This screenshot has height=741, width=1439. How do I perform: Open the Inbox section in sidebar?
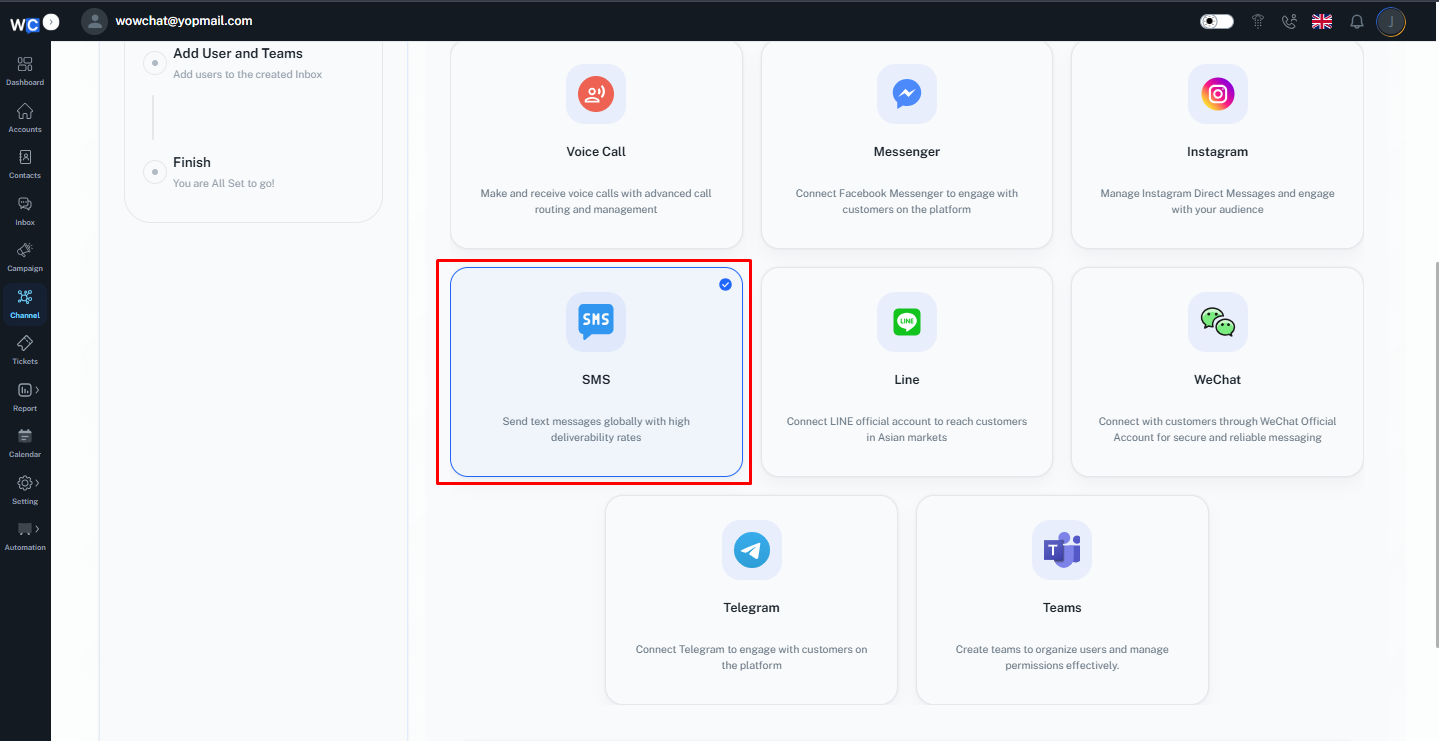pos(25,211)
